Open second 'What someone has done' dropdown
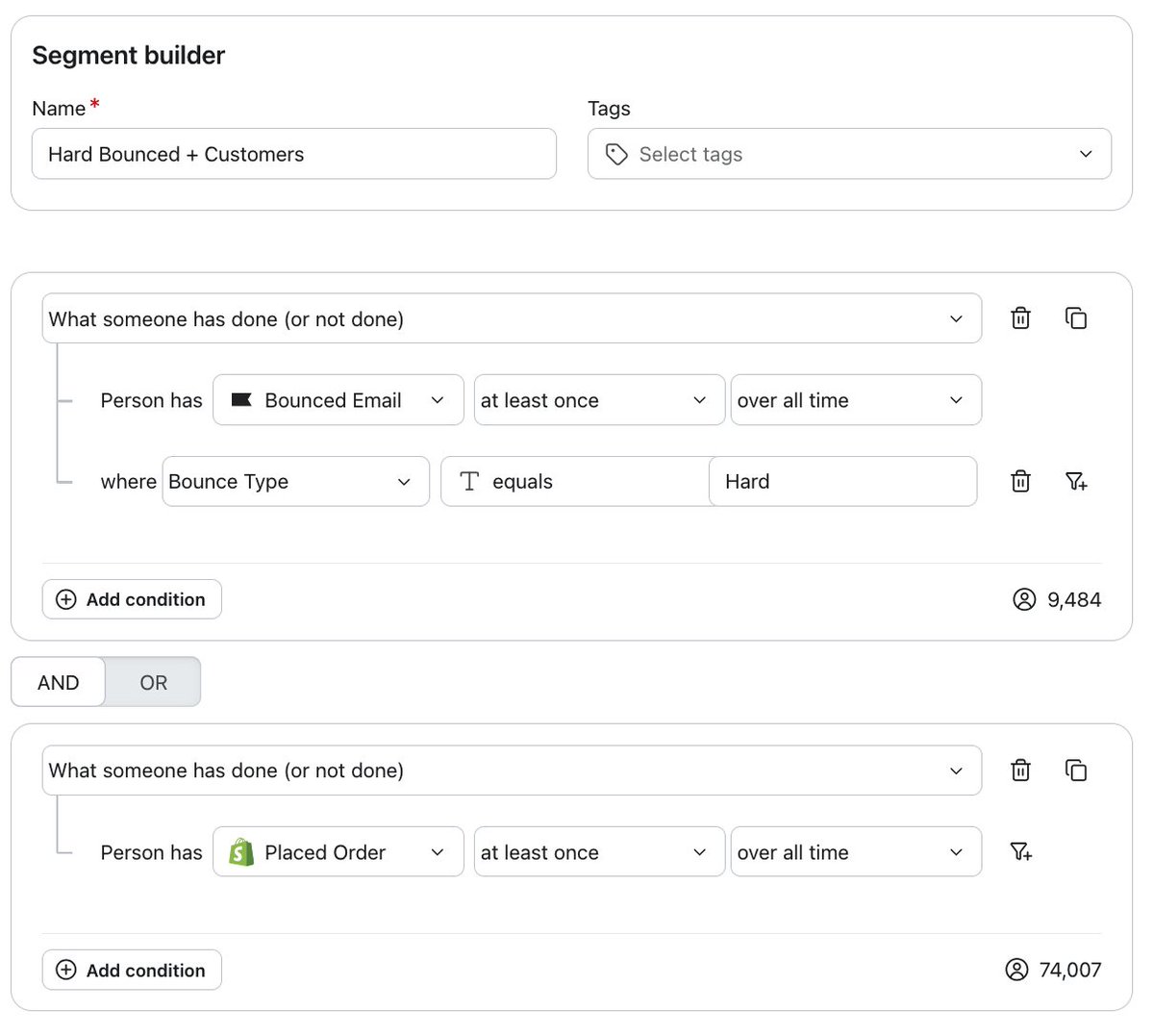 [x=512, y=770]
